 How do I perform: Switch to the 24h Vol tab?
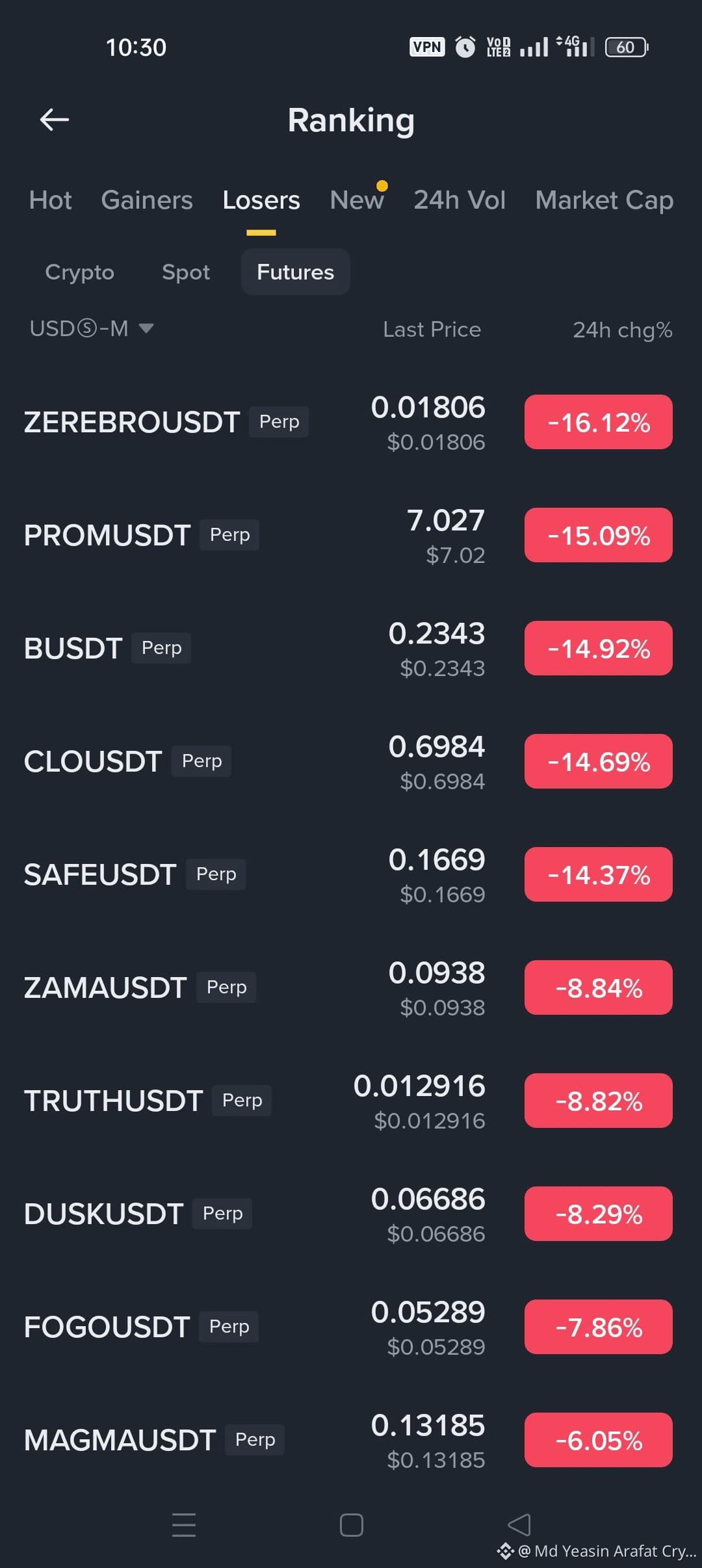[460, 200]
